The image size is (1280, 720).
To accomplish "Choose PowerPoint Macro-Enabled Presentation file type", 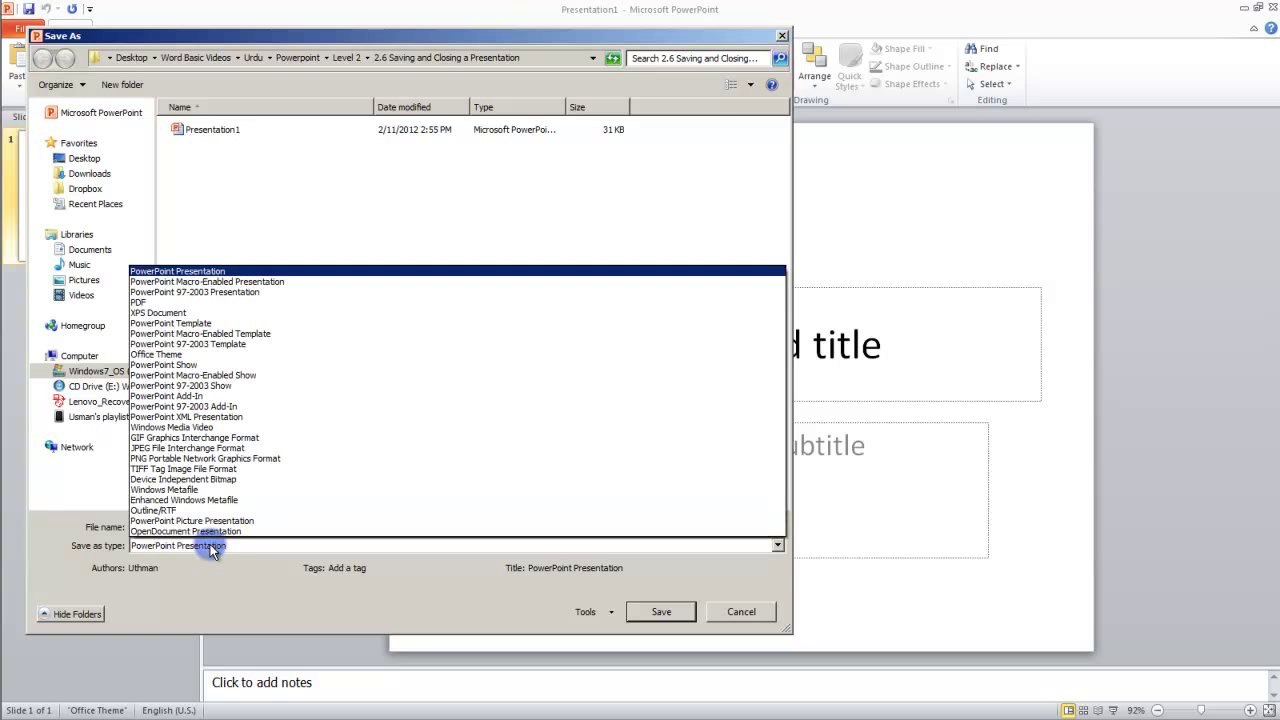I will pos(457,282).
